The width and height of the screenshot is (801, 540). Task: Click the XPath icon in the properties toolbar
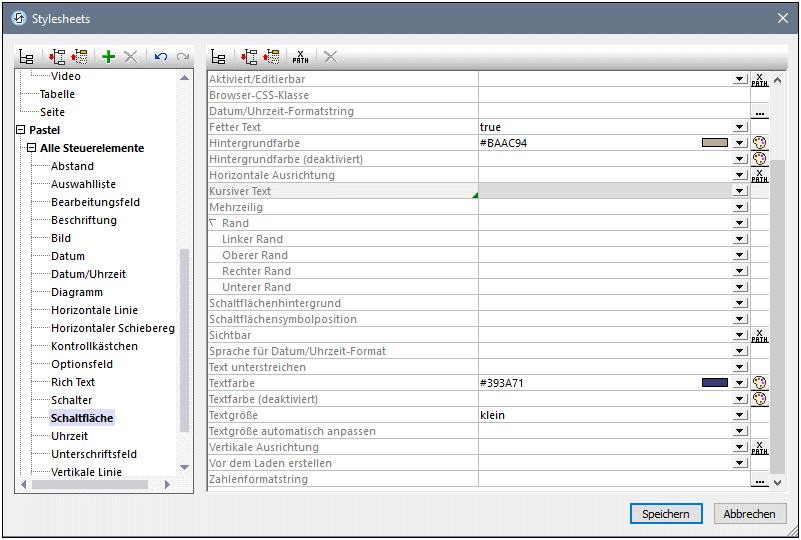(x=300, y=57)
